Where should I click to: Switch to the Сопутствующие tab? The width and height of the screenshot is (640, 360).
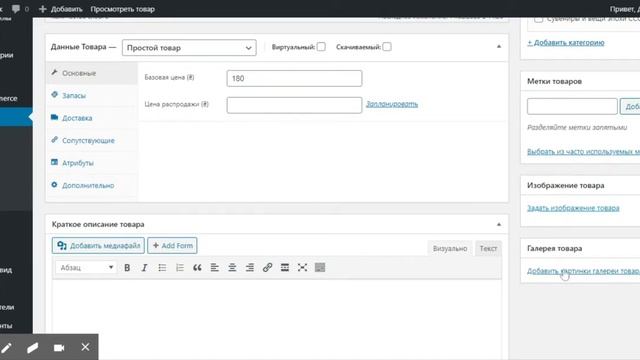pyautogui.click(x=92, y=140)
